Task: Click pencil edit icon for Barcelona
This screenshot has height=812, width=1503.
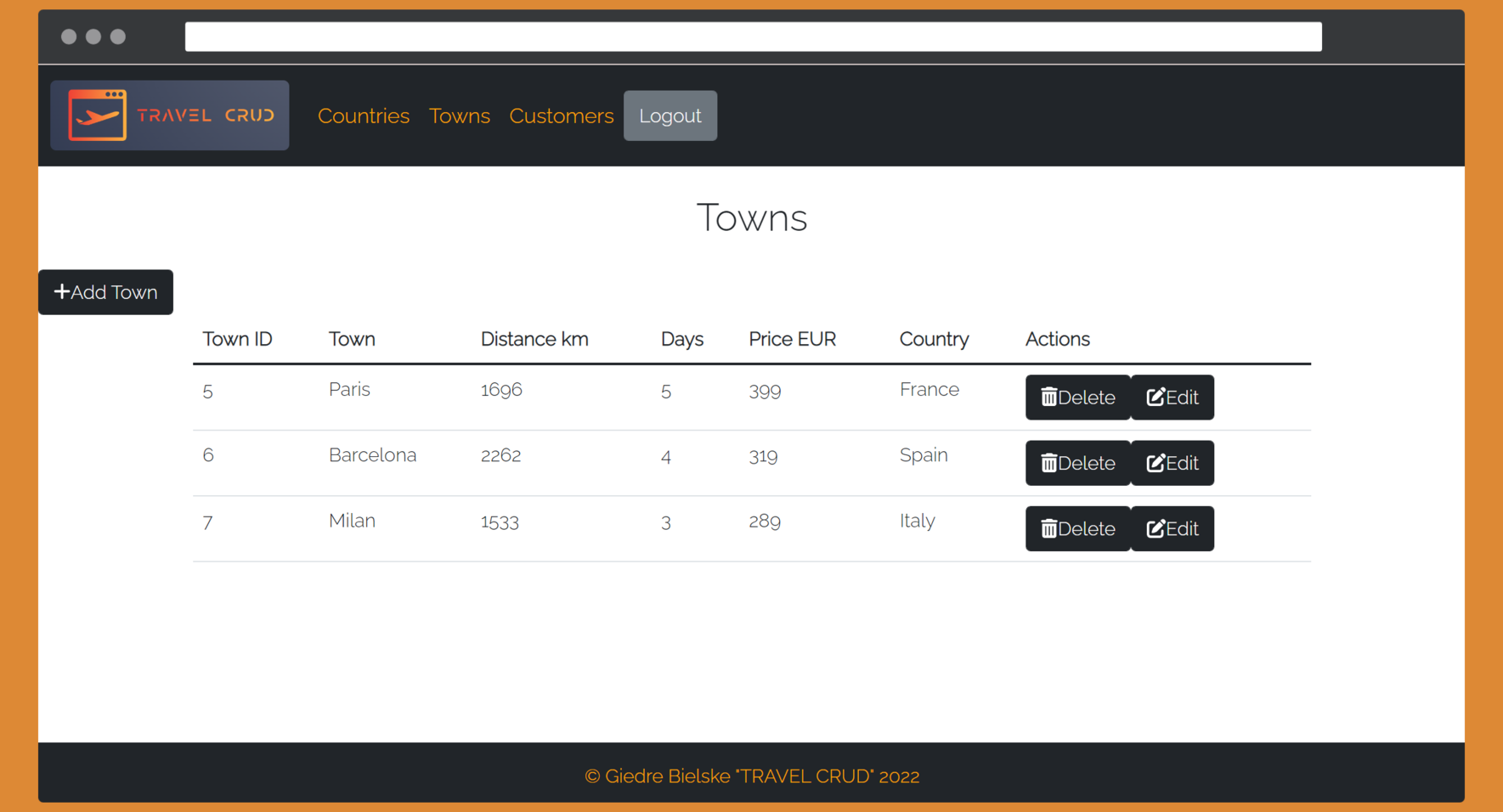Action: 1155,463
